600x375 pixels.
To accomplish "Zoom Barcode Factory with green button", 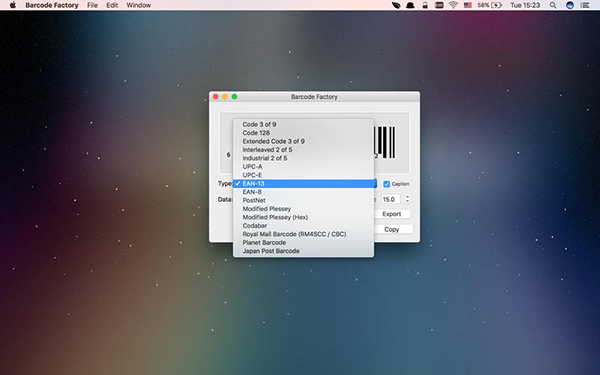I will [x=234, y=97].
